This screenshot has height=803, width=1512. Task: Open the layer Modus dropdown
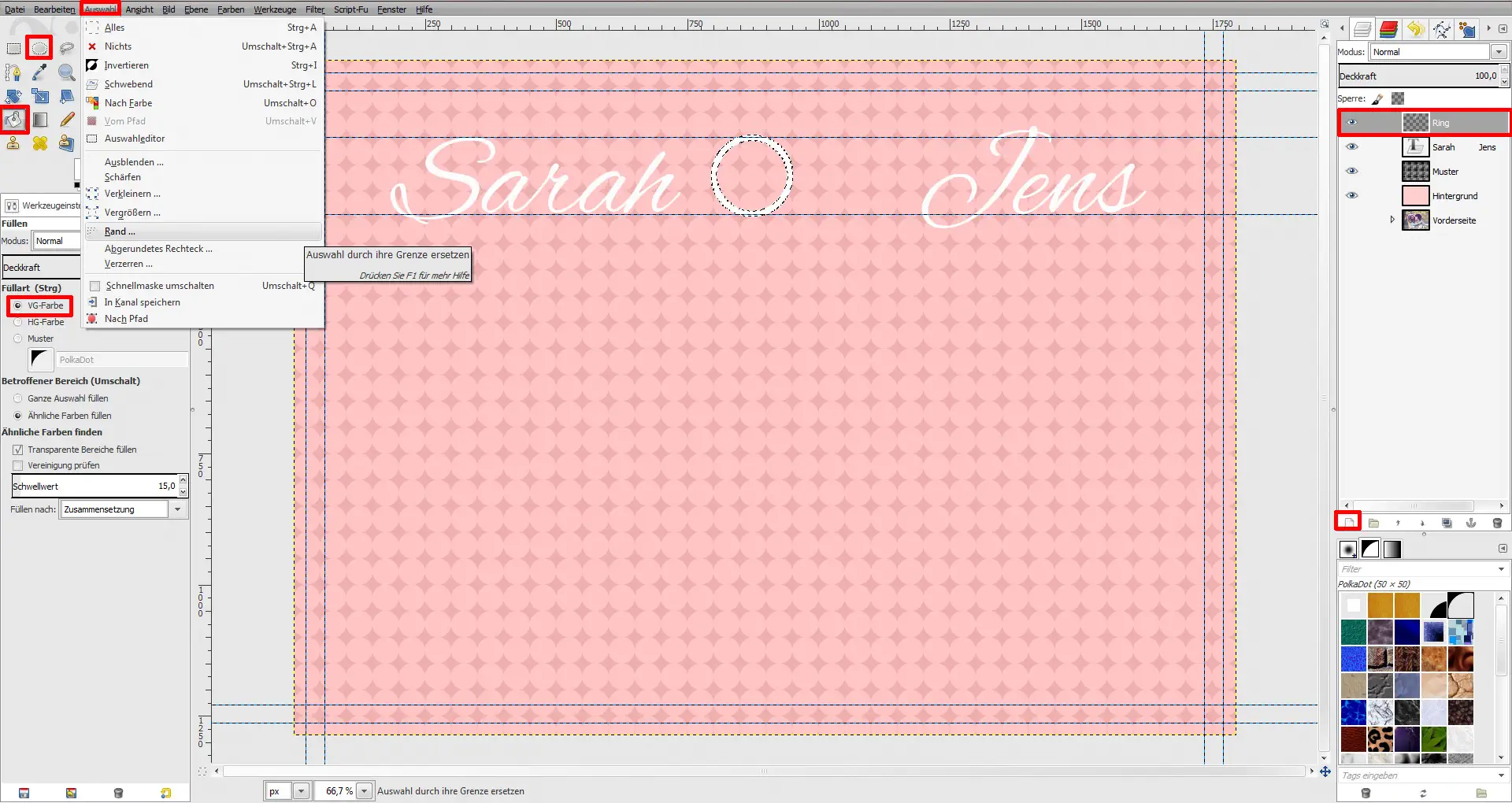[x=1499, y=52]
